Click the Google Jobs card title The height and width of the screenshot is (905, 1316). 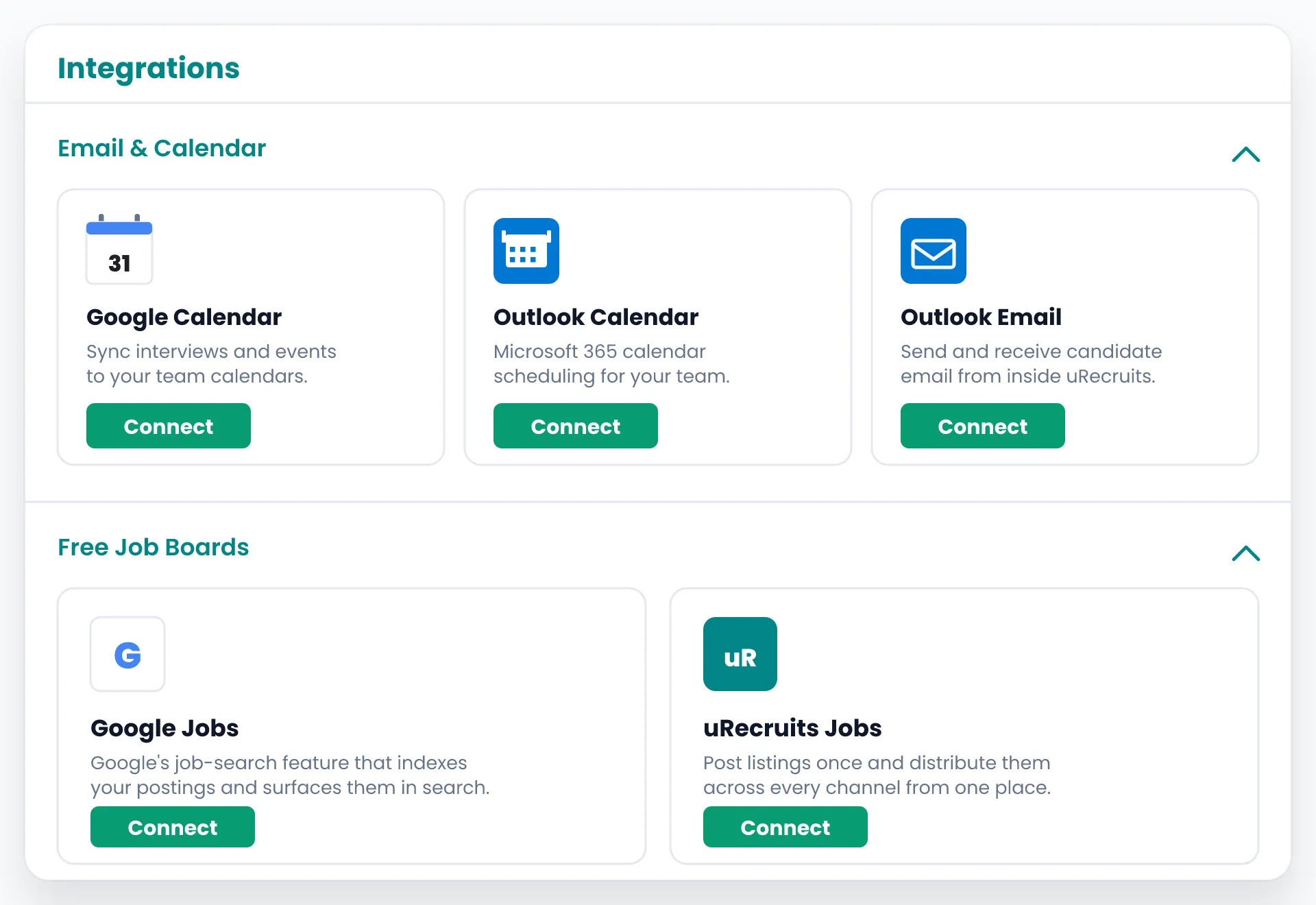(x=164, y=728)
